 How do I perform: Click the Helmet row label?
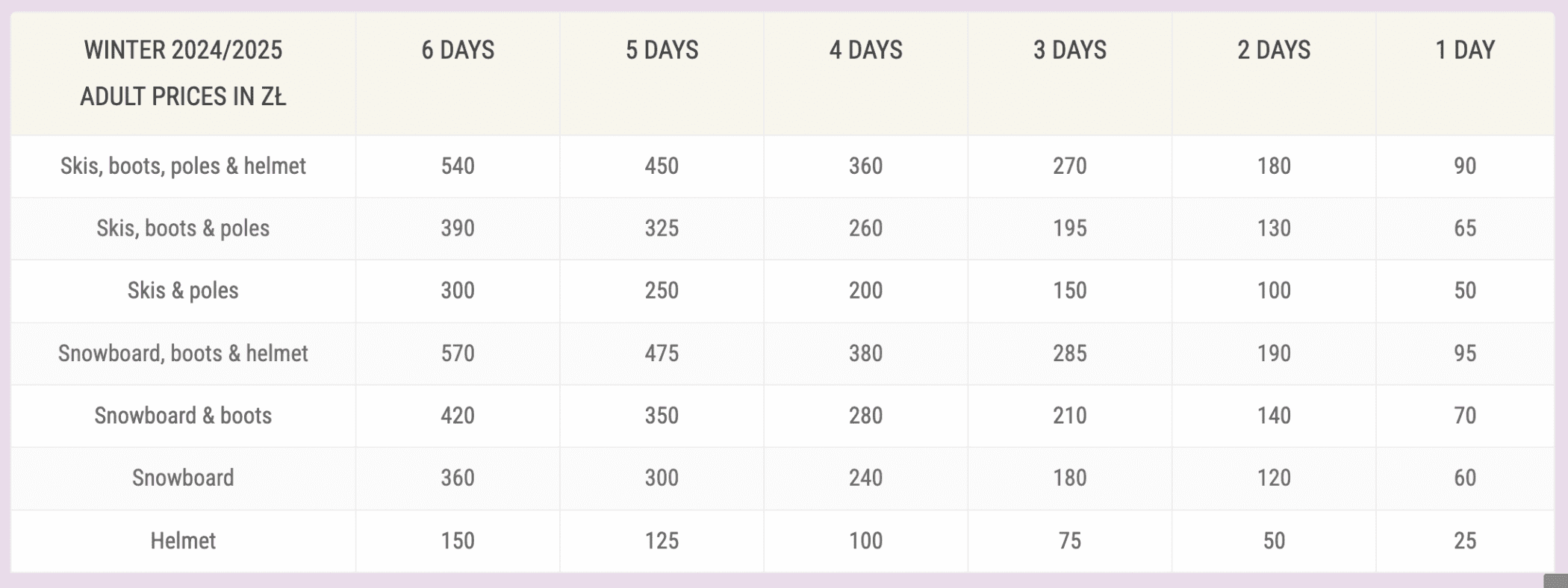[183, 540]
